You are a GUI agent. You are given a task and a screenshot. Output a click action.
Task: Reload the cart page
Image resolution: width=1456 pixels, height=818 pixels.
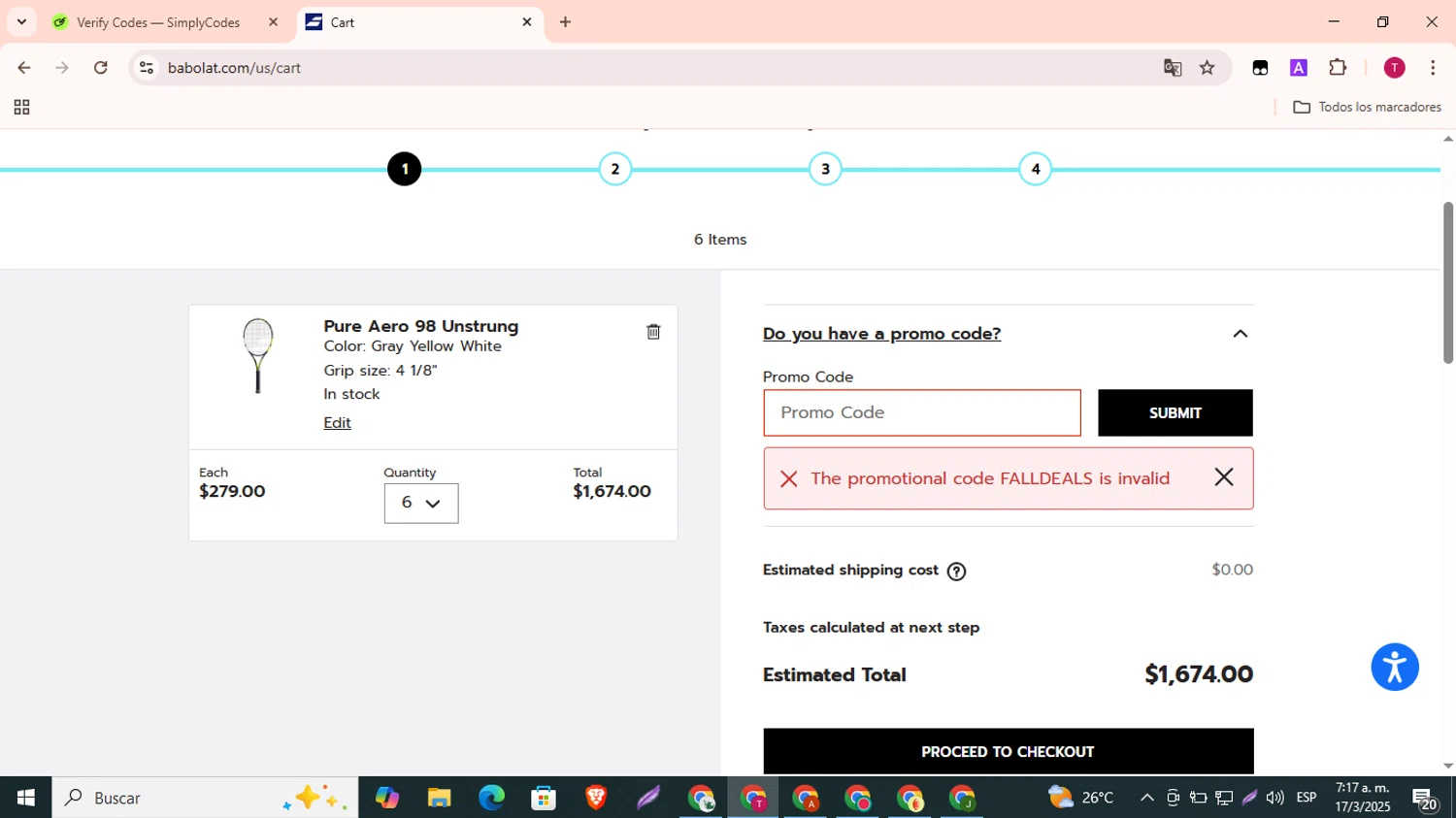pos(101,68)
